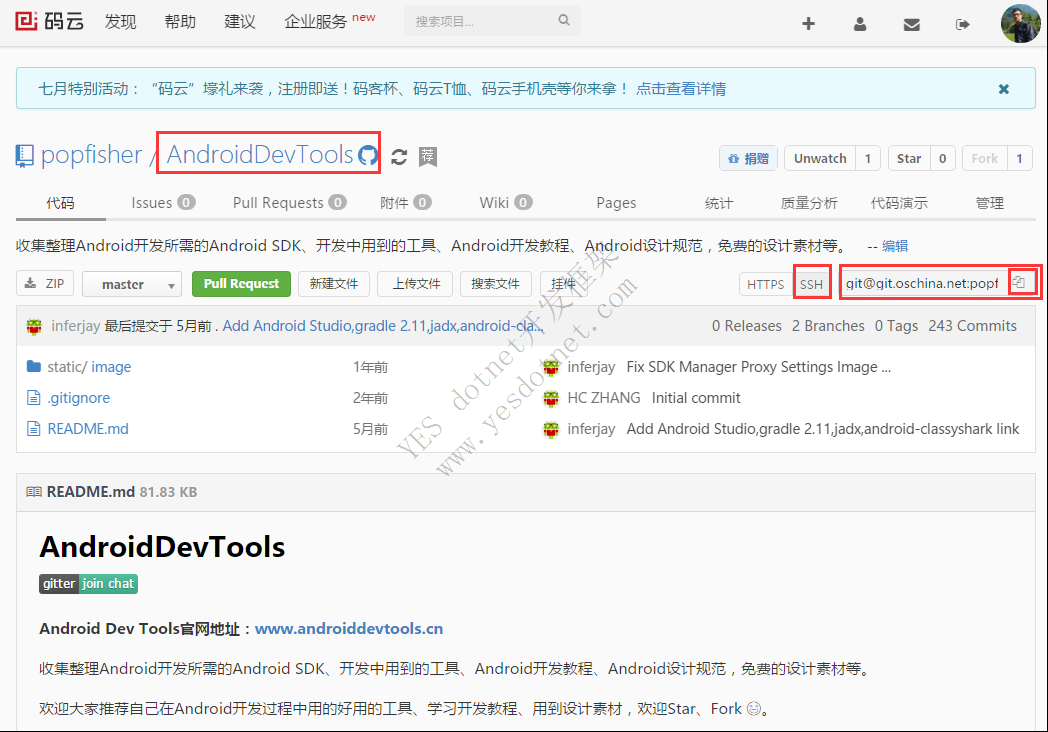The height and width of the screenshot is (732, 1048).
Task: Click the 挂件 button
Action: [x=562, y=283]
